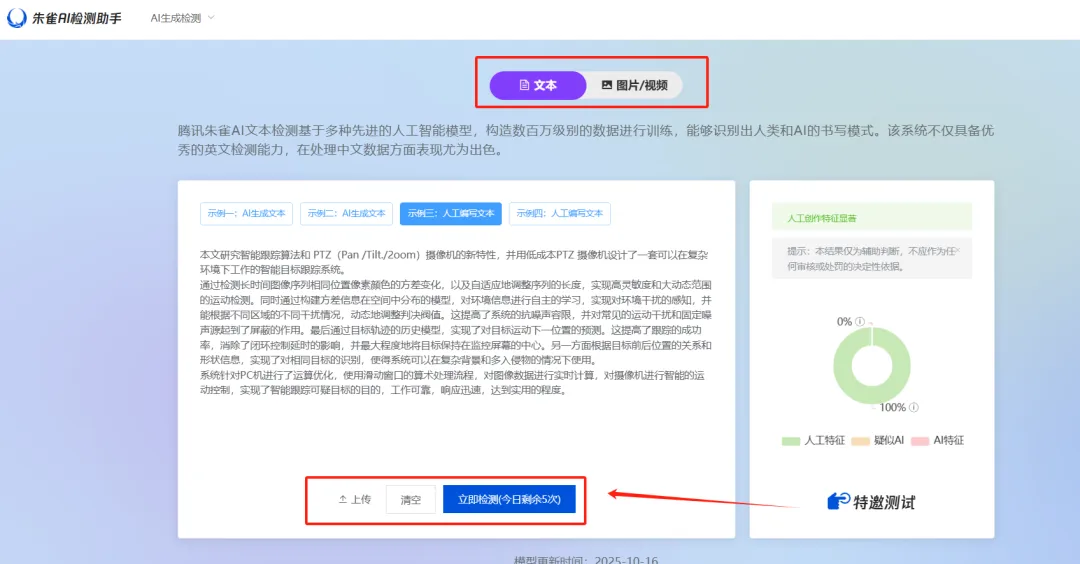Click the info icon next to 0%

point(860,322)
